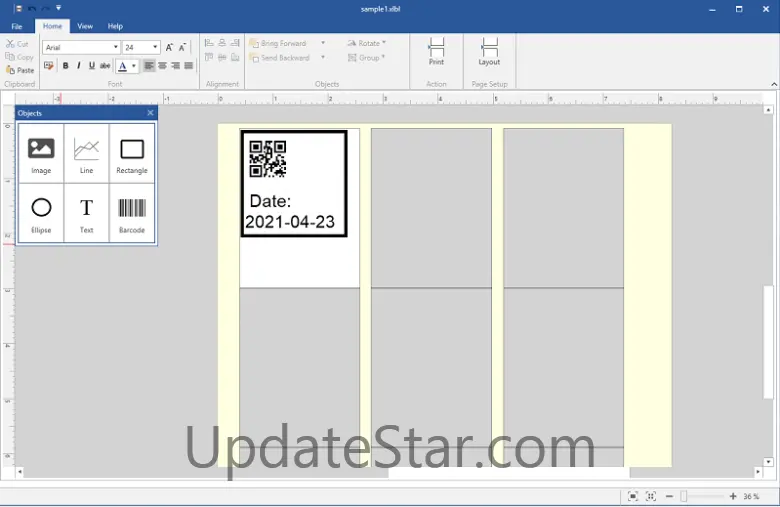Open the Rotate dropdown
The height and width of the screenshot is (507, 780).
pos(367,43)
